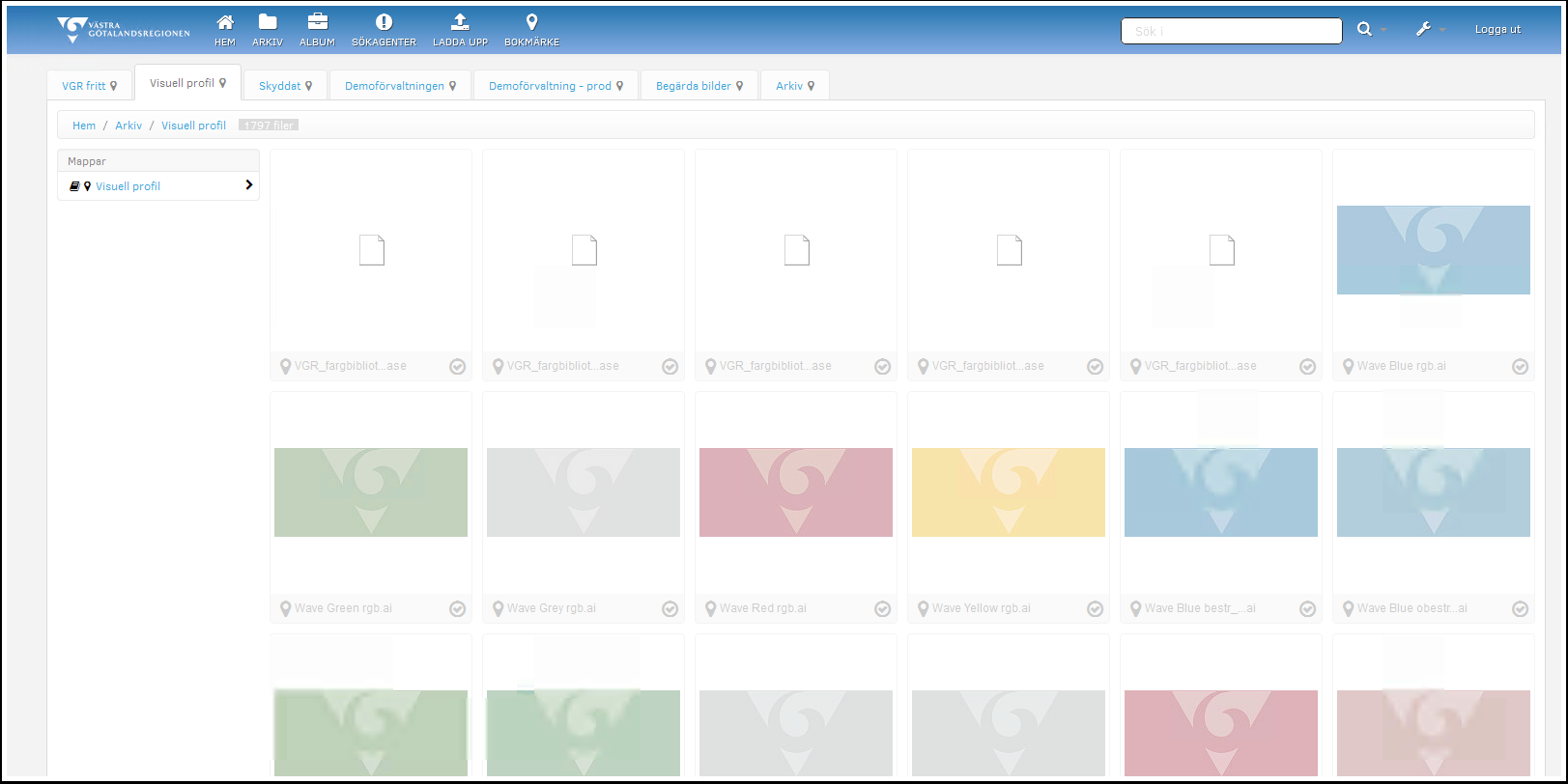Screen dimensions: 1568x784
Task: Open the Wave Blue obestr...ai thumbnail
Action: tap(1434, 492)
